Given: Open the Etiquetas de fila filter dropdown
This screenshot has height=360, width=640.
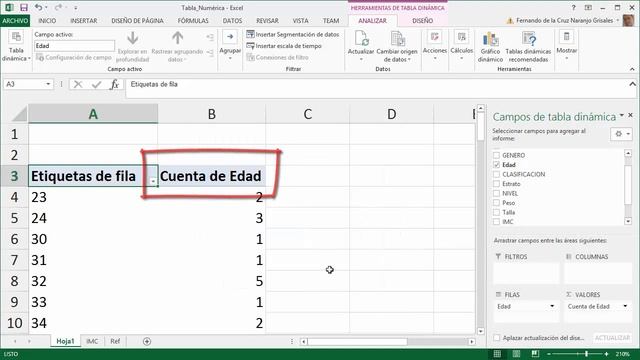Looking at the screenshot, I should coord(153,180).
